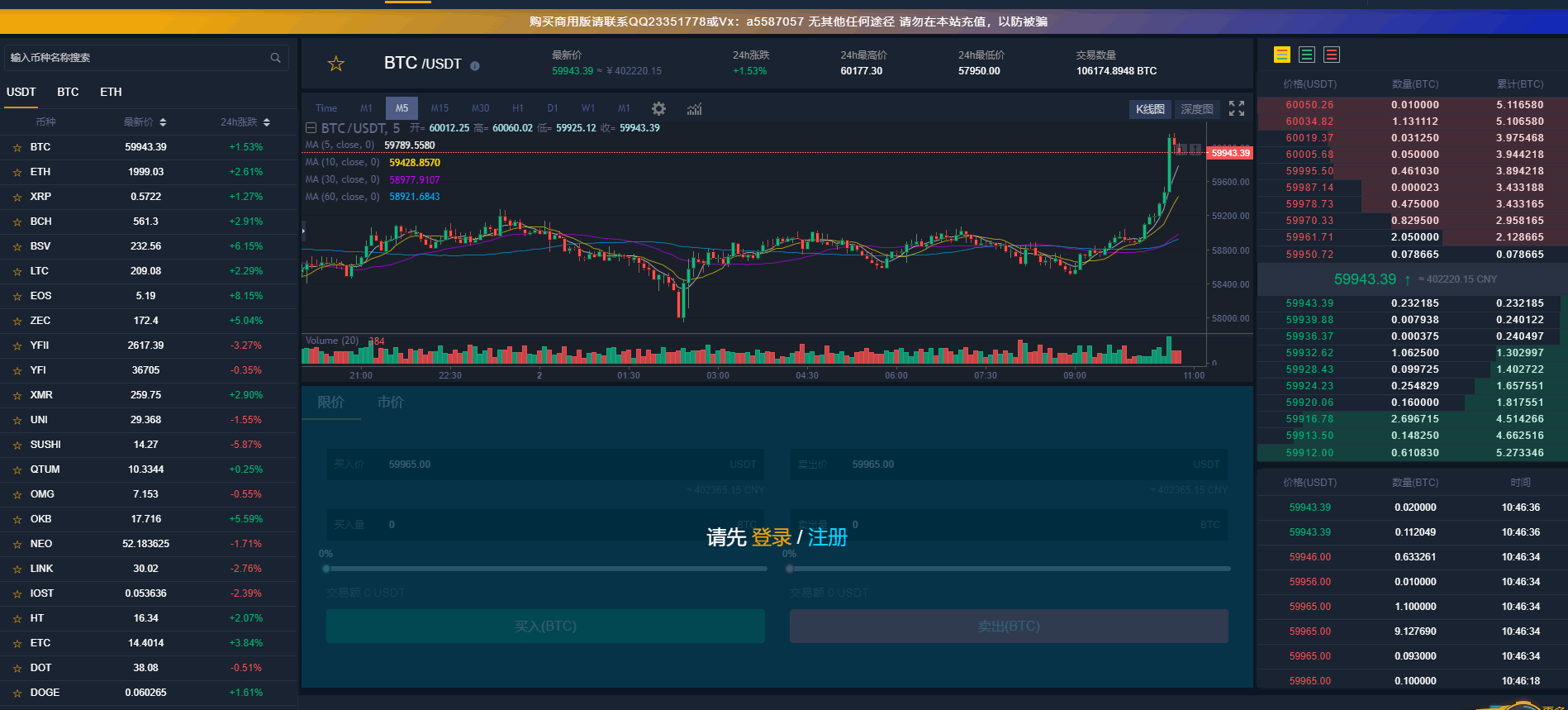Click the buy amount percentage slider
The height and width of the screenshot is (710, 1568).
[x=545, y=569]
